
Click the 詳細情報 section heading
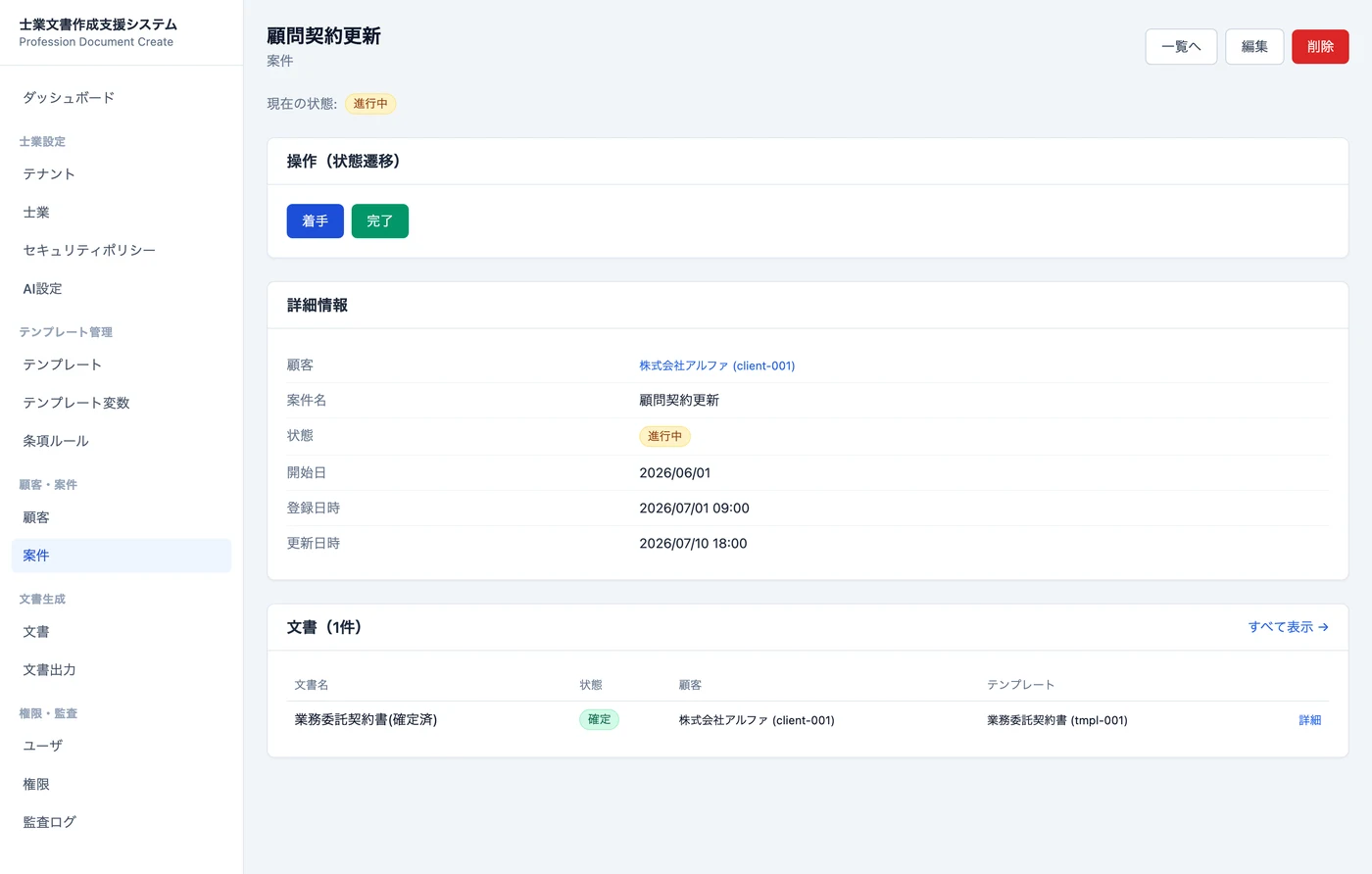(318, 306)
